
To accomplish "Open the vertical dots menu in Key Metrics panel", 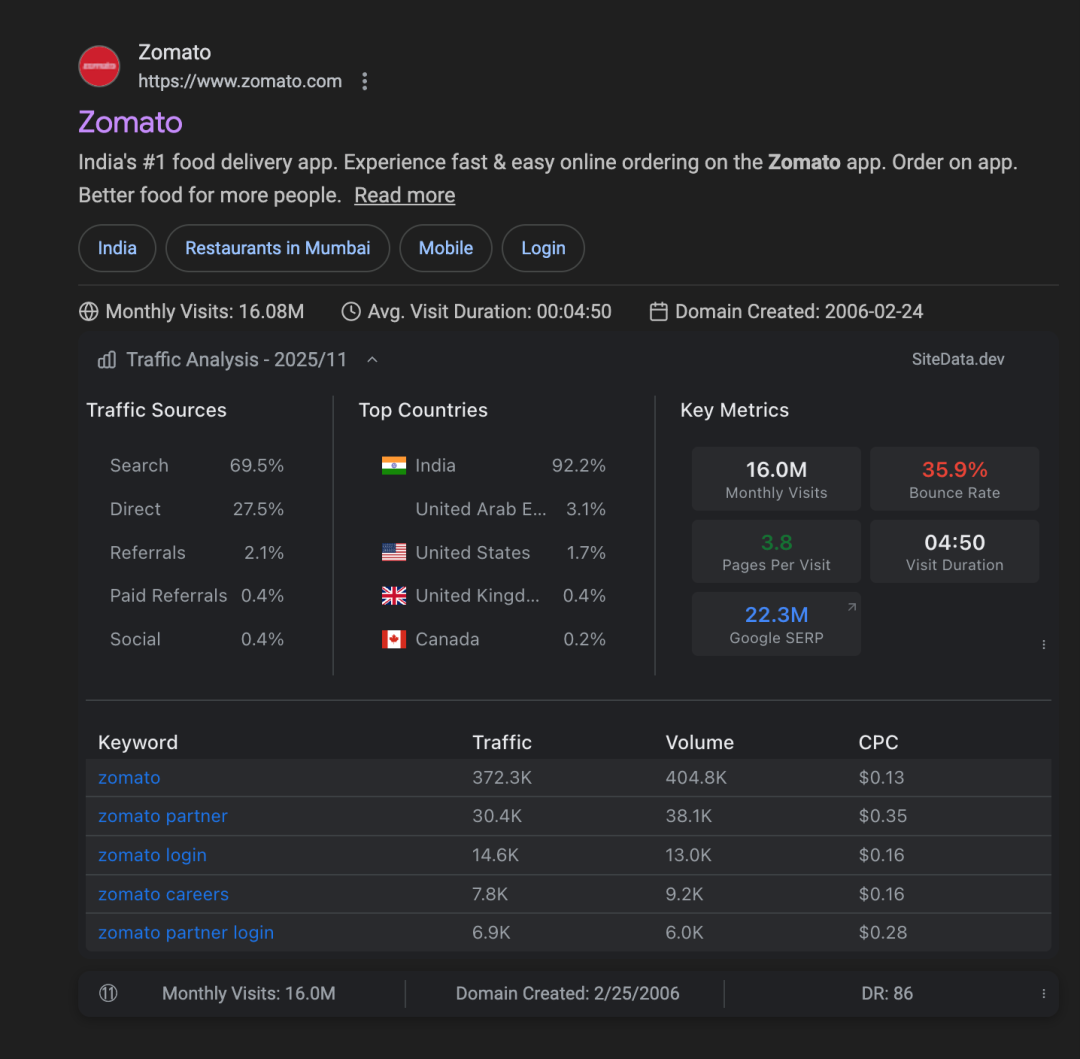I will point(1043,644).
